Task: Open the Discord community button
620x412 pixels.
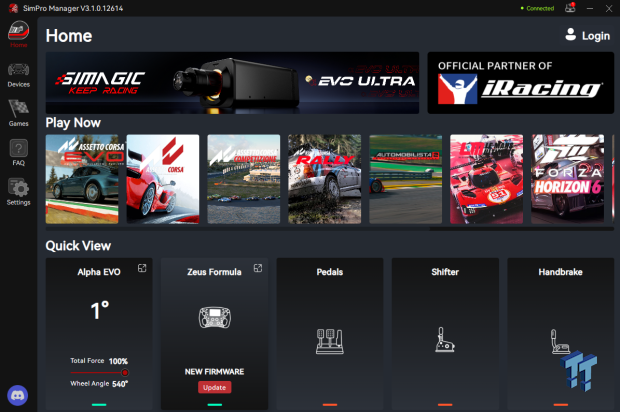Action: (x=18, y=395)
